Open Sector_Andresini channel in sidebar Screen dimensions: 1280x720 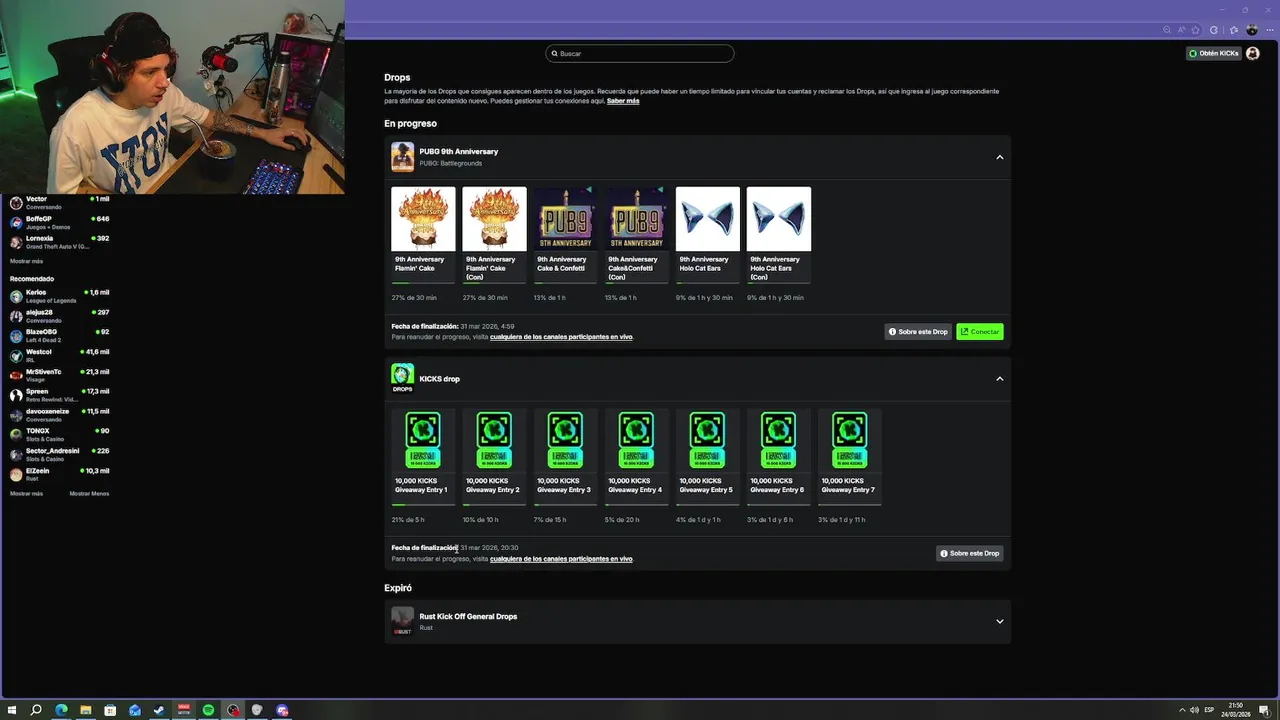pos(60,454)
